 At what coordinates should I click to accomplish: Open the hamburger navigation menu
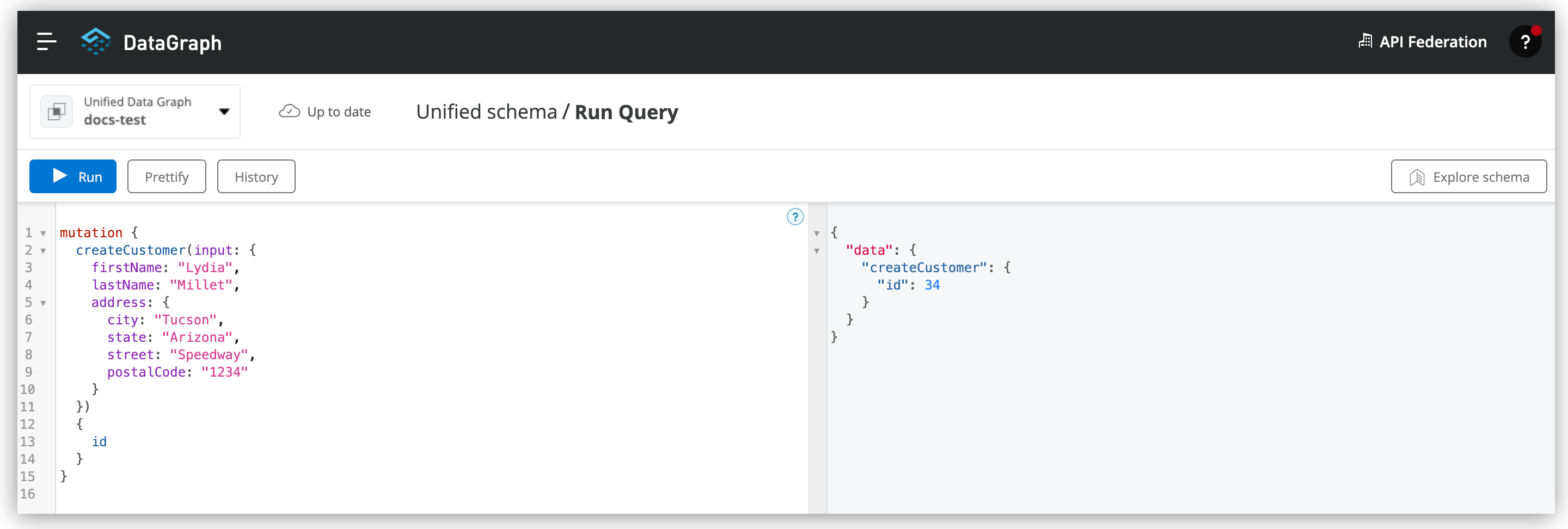pos(46,42)
